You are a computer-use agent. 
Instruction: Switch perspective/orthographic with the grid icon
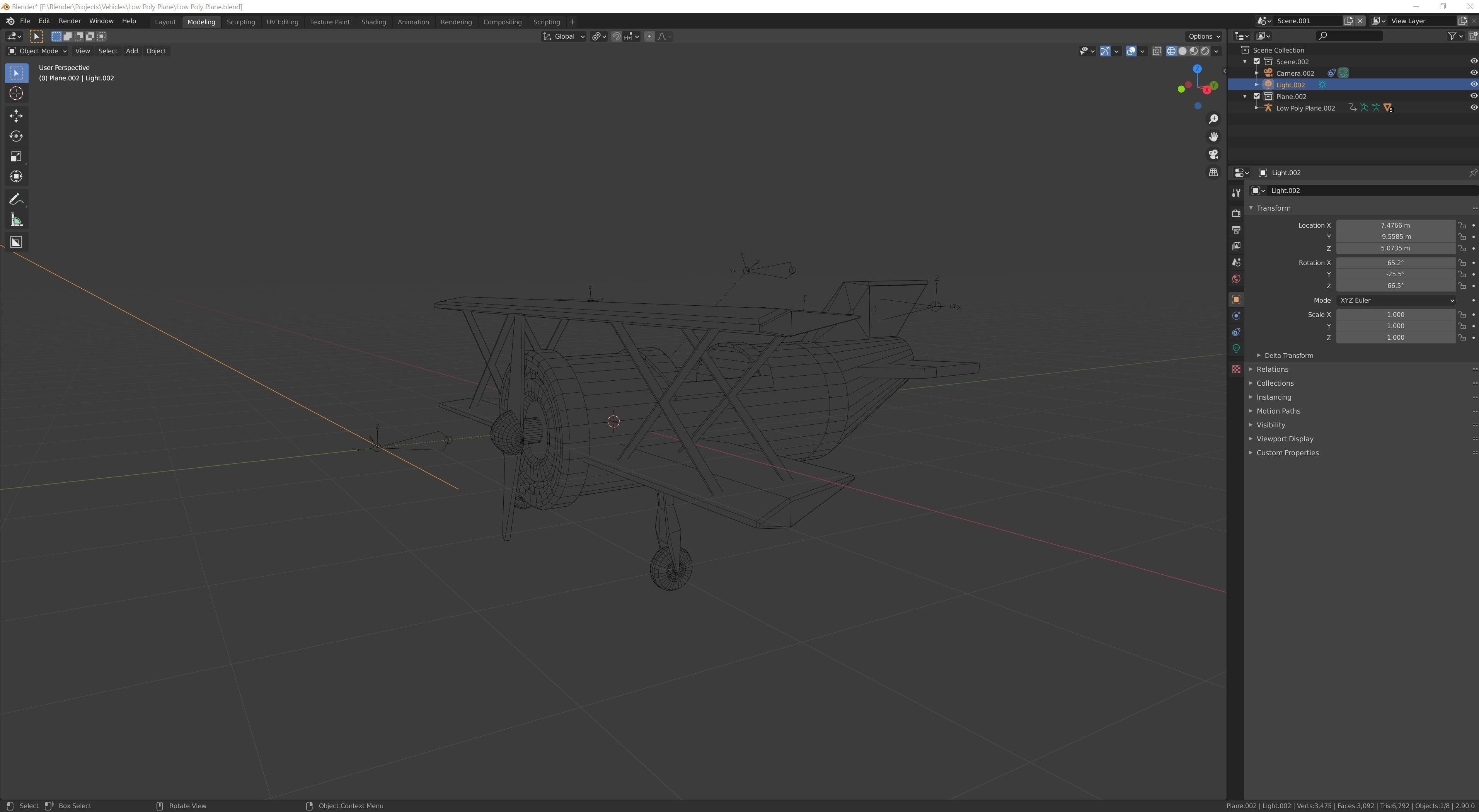point(1213,172)
